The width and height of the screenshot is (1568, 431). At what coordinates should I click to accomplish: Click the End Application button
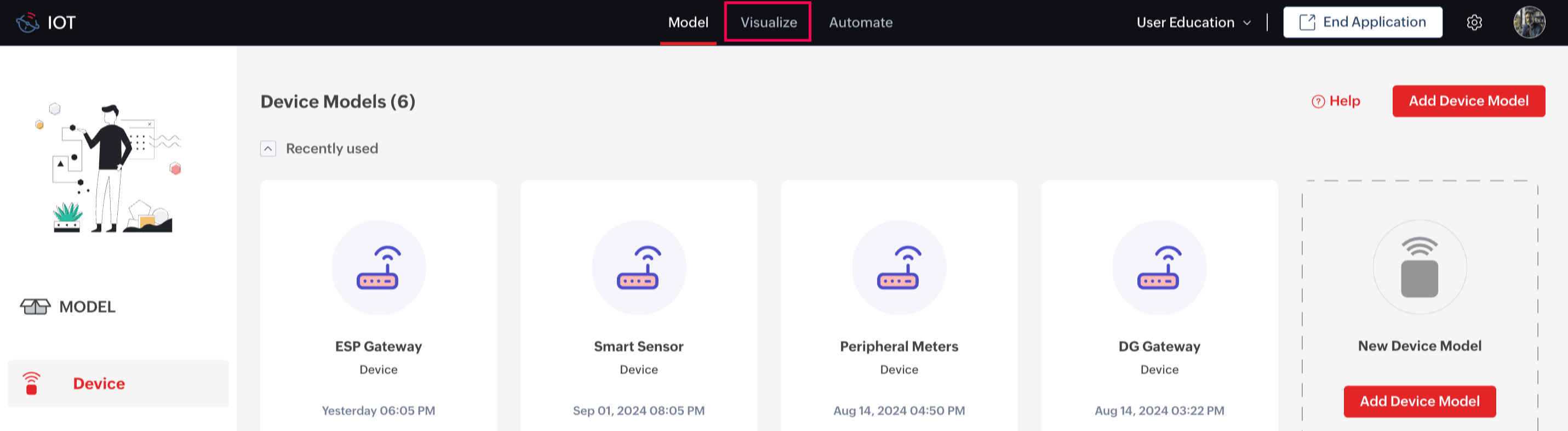coord(1362,22)
